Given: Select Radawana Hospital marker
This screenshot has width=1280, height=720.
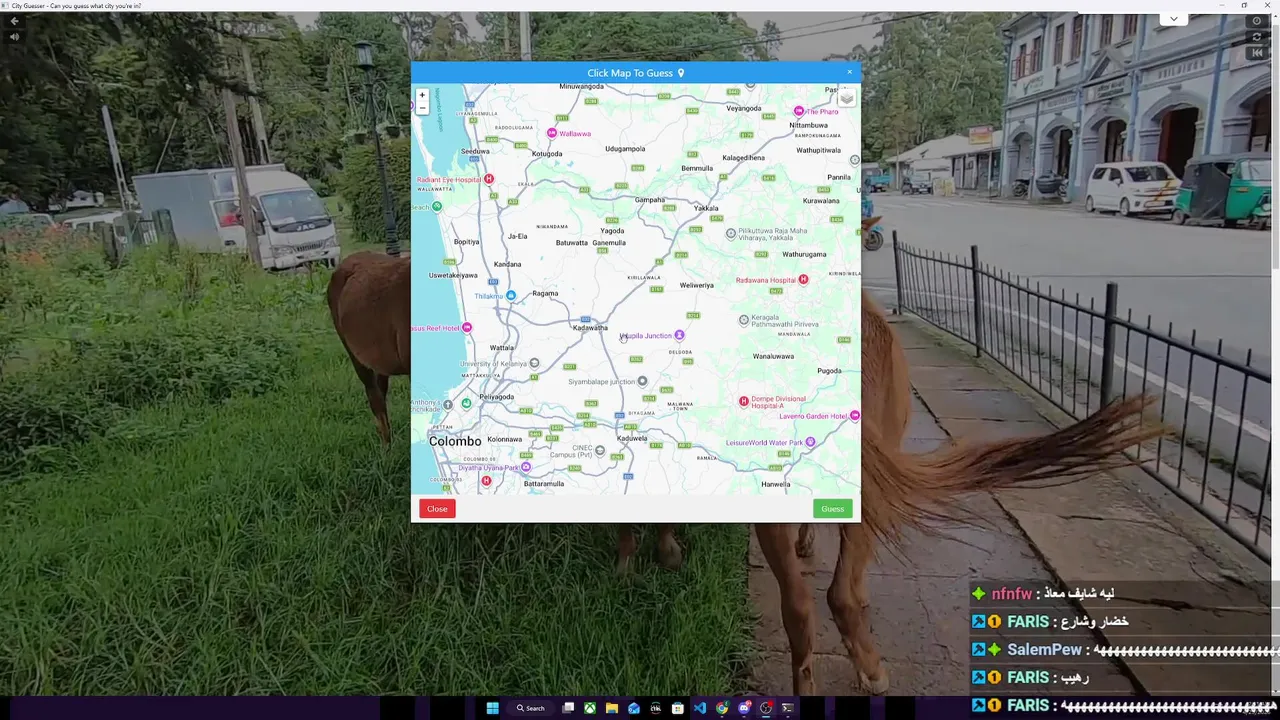Looking at the screenshot, I should pos(803,280).
